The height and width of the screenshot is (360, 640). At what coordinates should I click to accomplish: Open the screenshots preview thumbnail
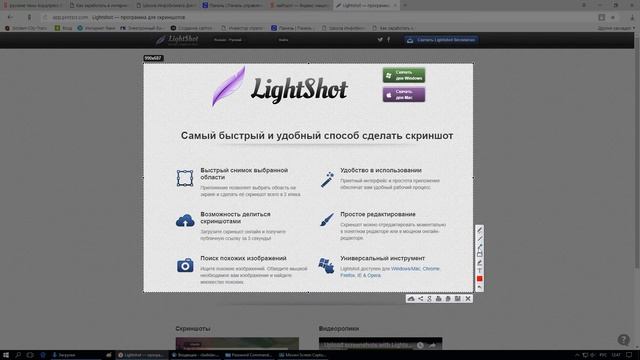237,343
